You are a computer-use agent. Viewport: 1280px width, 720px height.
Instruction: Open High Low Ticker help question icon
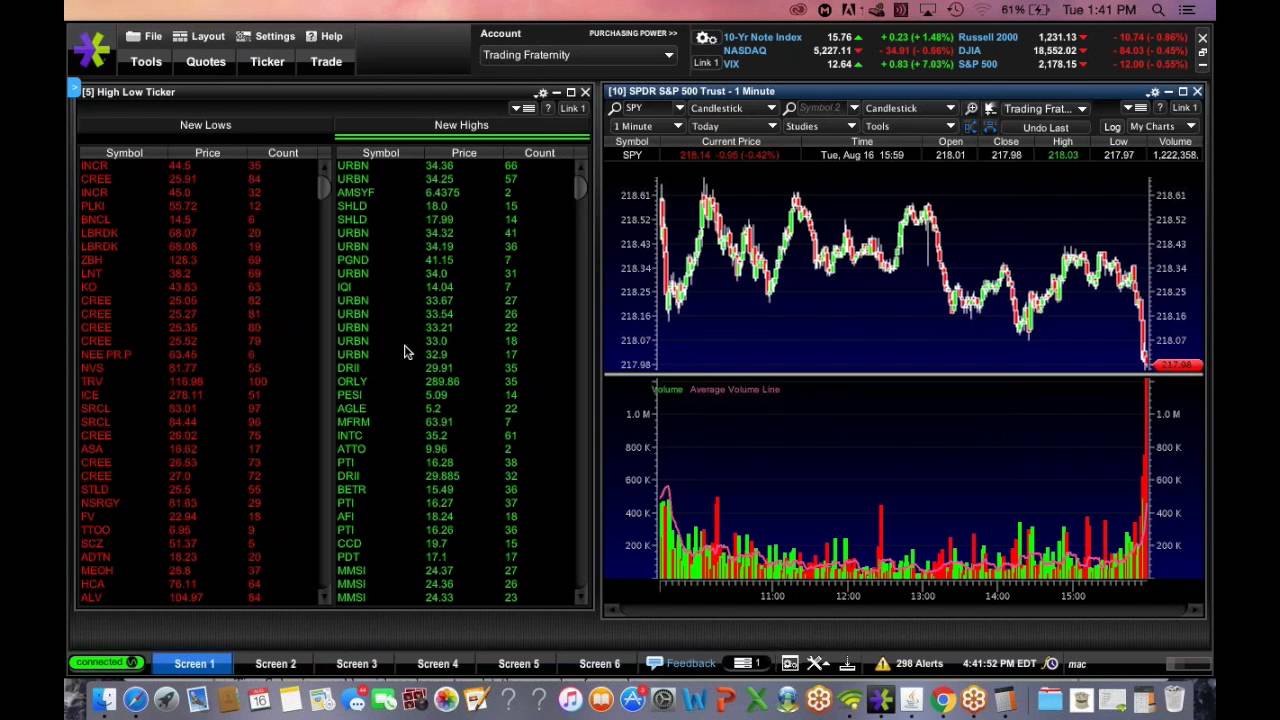[547, 108]
